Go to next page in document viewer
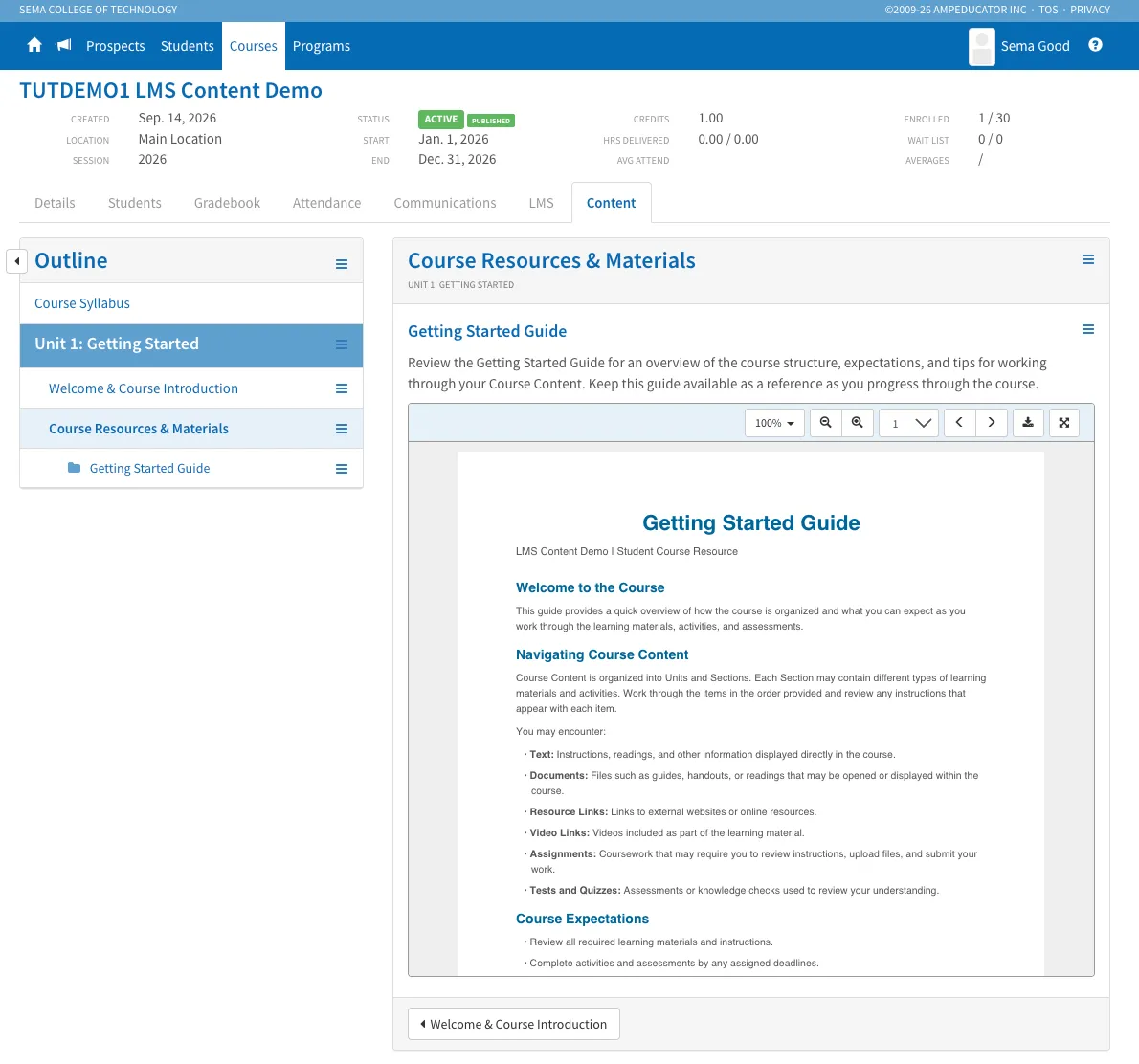Image resolution: width=1139 pixels, height=1064 pixels. [992, 423]
